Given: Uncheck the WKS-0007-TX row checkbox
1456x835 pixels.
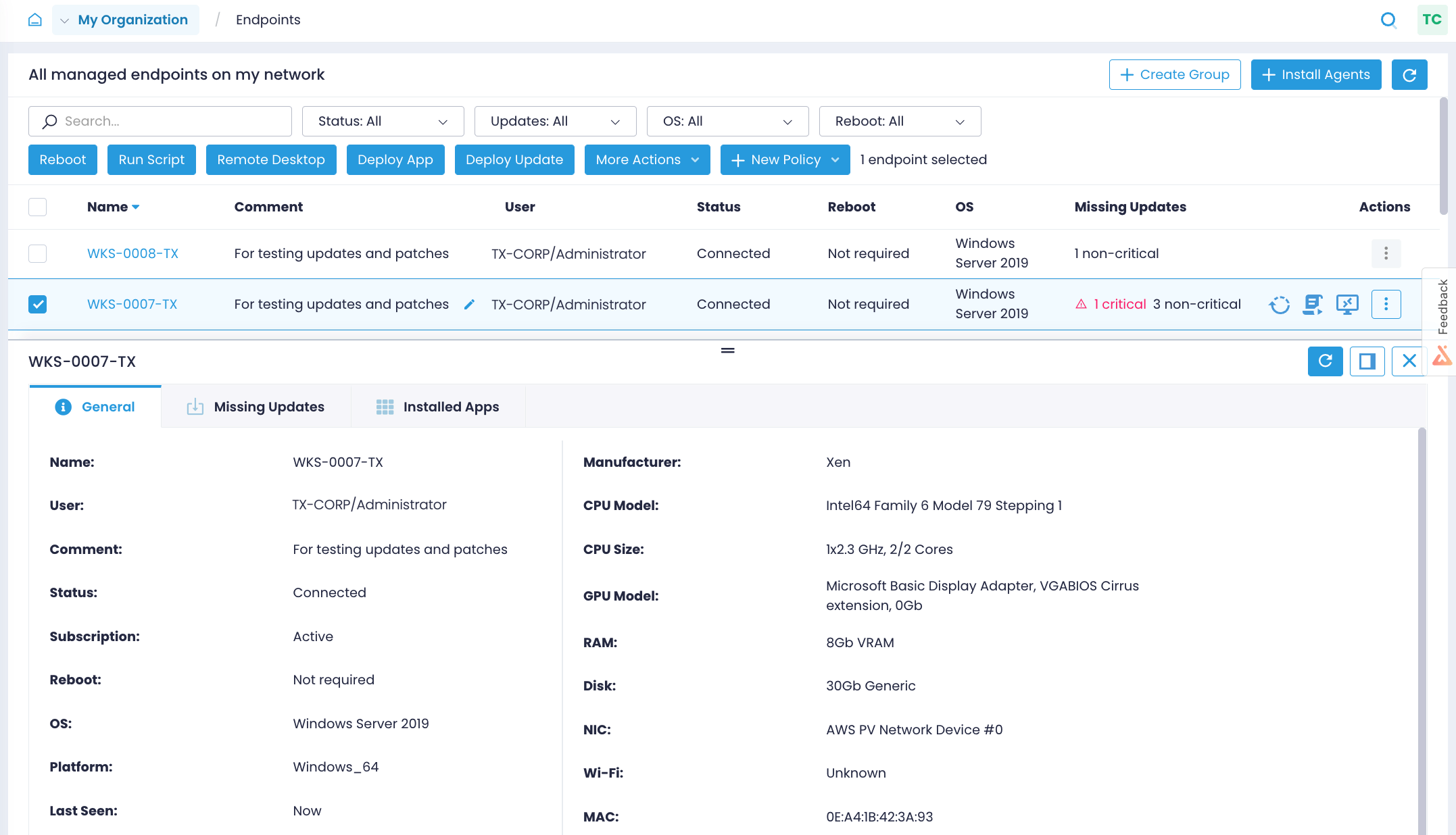Looking at the screenshot, I should 38,305.
